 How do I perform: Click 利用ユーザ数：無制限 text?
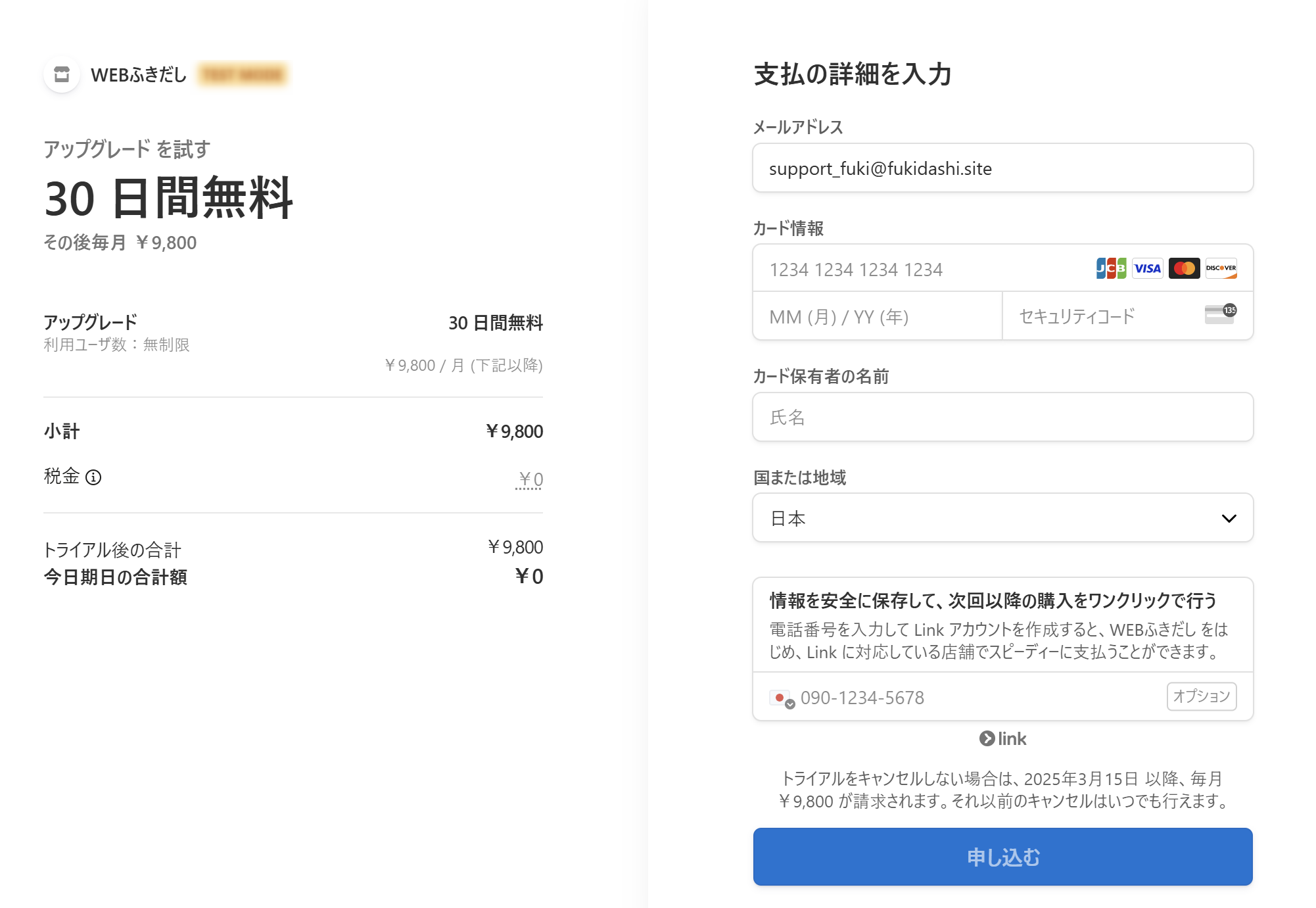117,345
